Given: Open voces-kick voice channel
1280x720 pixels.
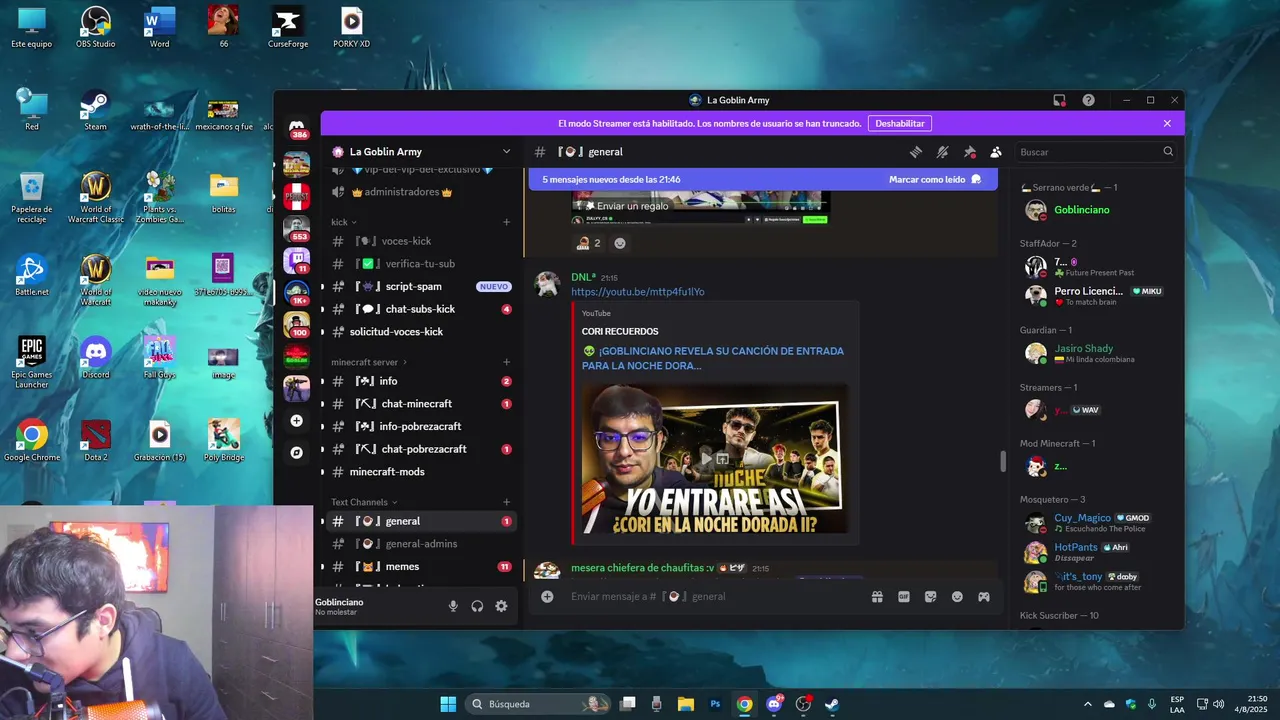Looking at the screenshot, I should pyautogui.click(x=421, y=241).
